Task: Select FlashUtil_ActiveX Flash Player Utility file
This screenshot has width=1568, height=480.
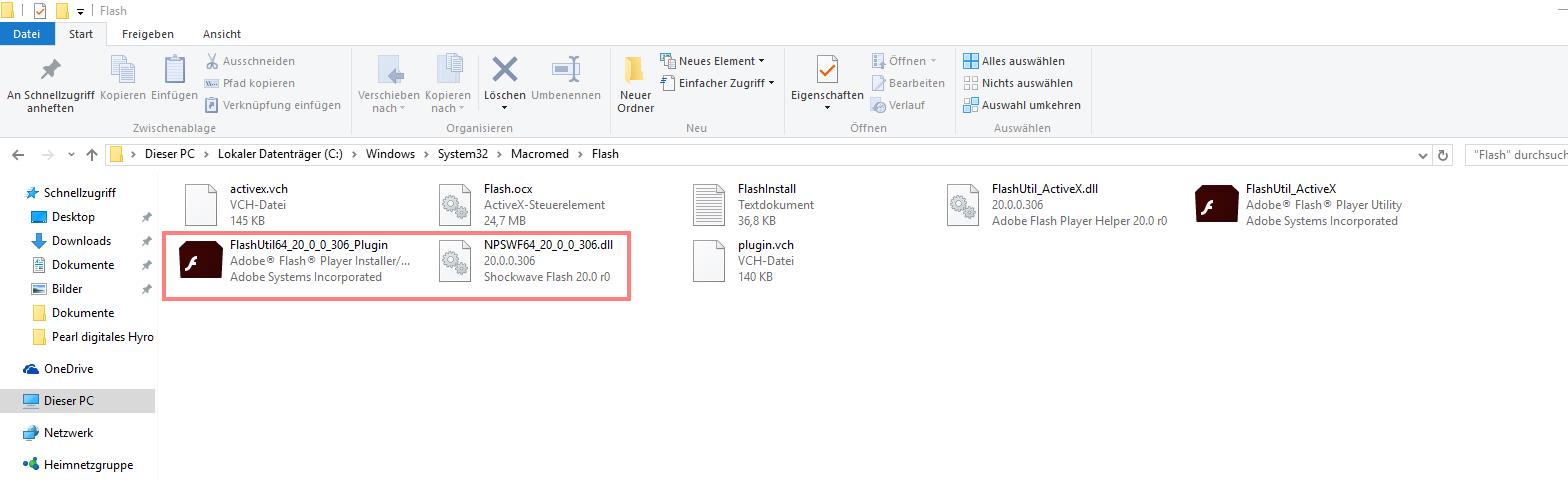Action: (1300, 204)
